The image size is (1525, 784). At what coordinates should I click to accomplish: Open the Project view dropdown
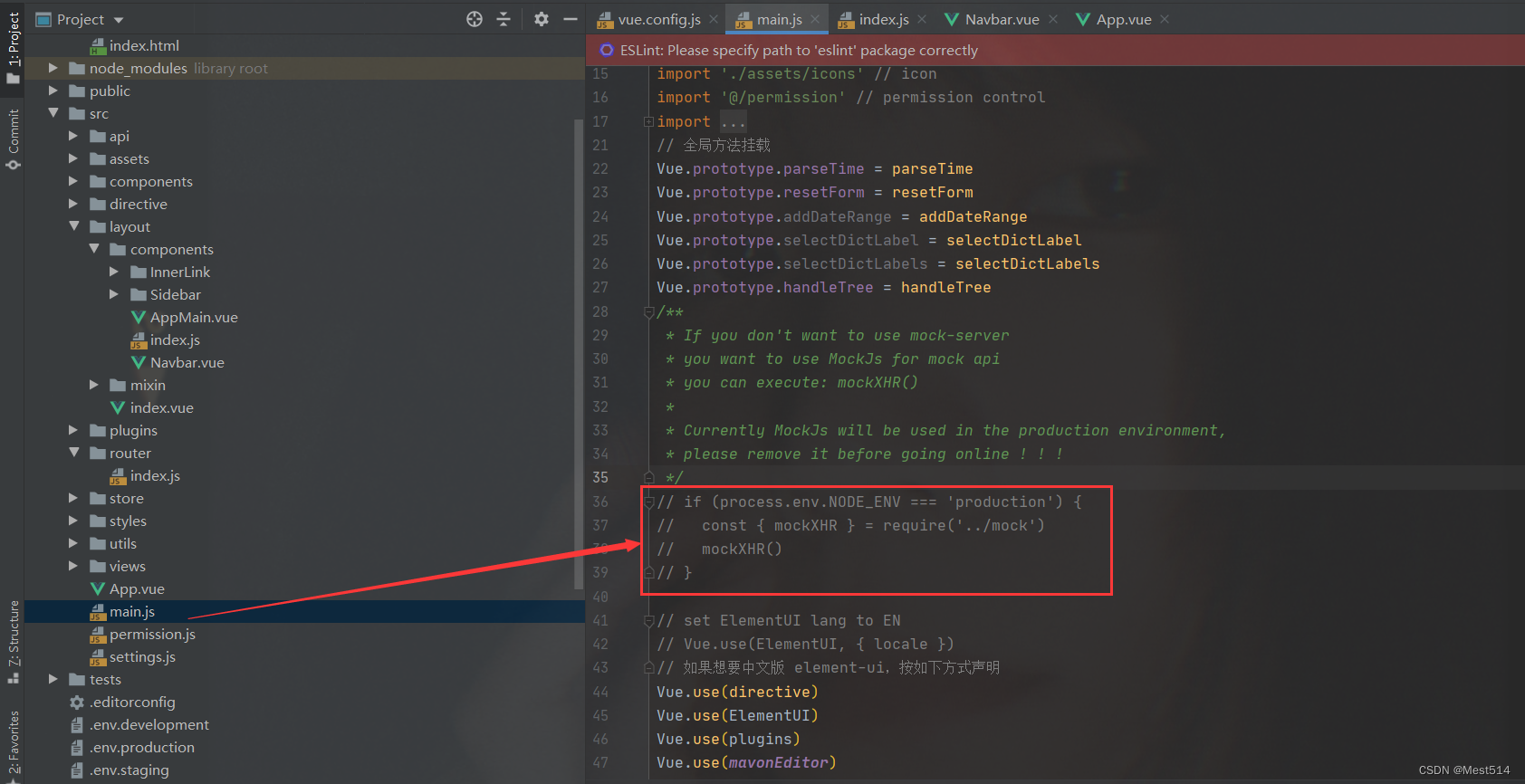pyautogui.click(x=119, y=20)
